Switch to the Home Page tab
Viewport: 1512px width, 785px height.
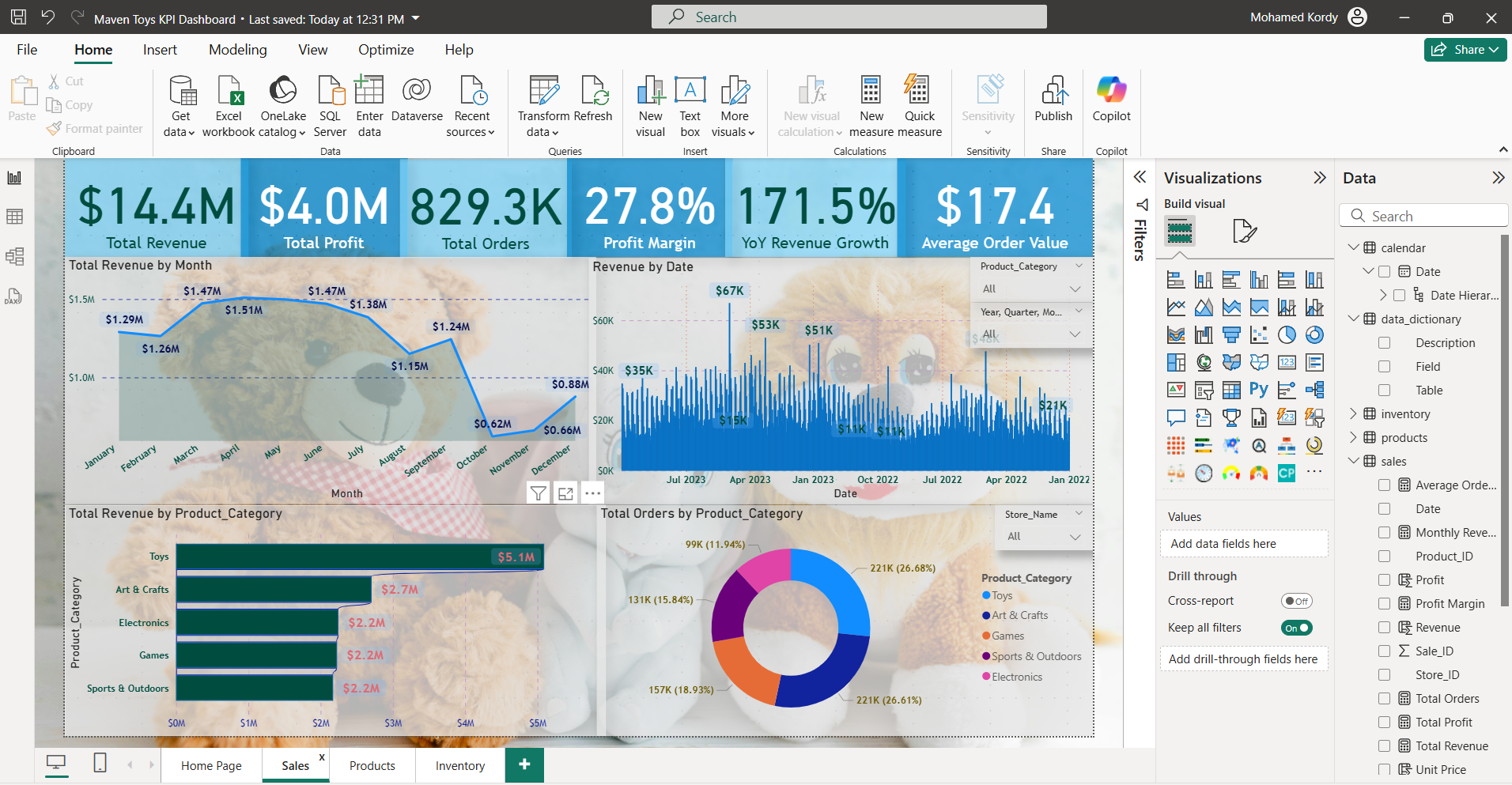[211, 765]
